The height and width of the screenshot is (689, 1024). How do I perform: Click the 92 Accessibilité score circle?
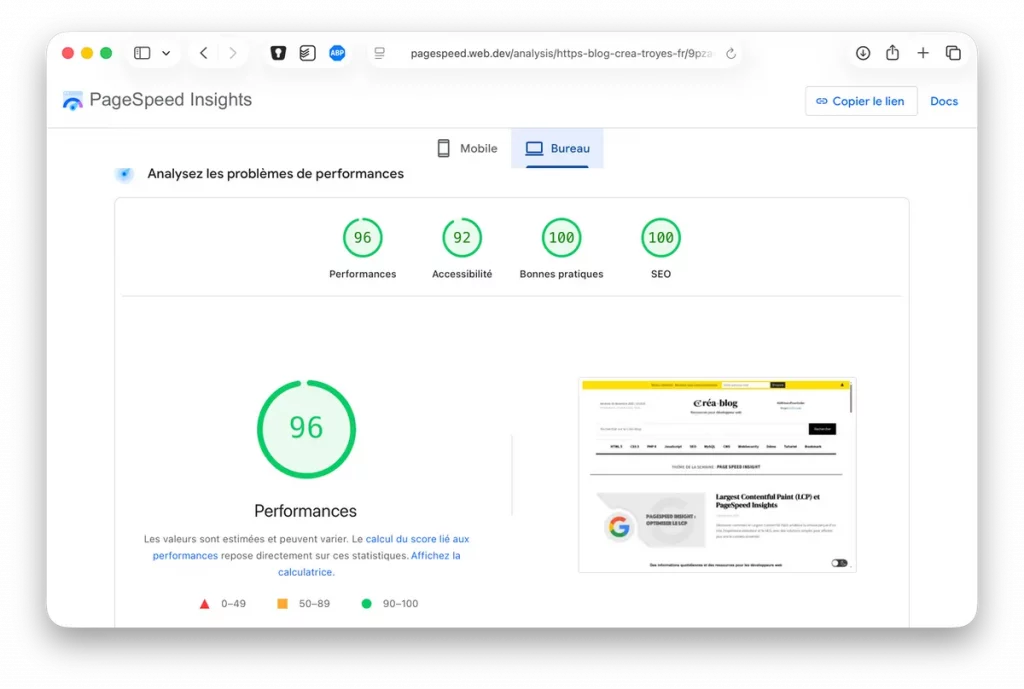click(462, 237)
